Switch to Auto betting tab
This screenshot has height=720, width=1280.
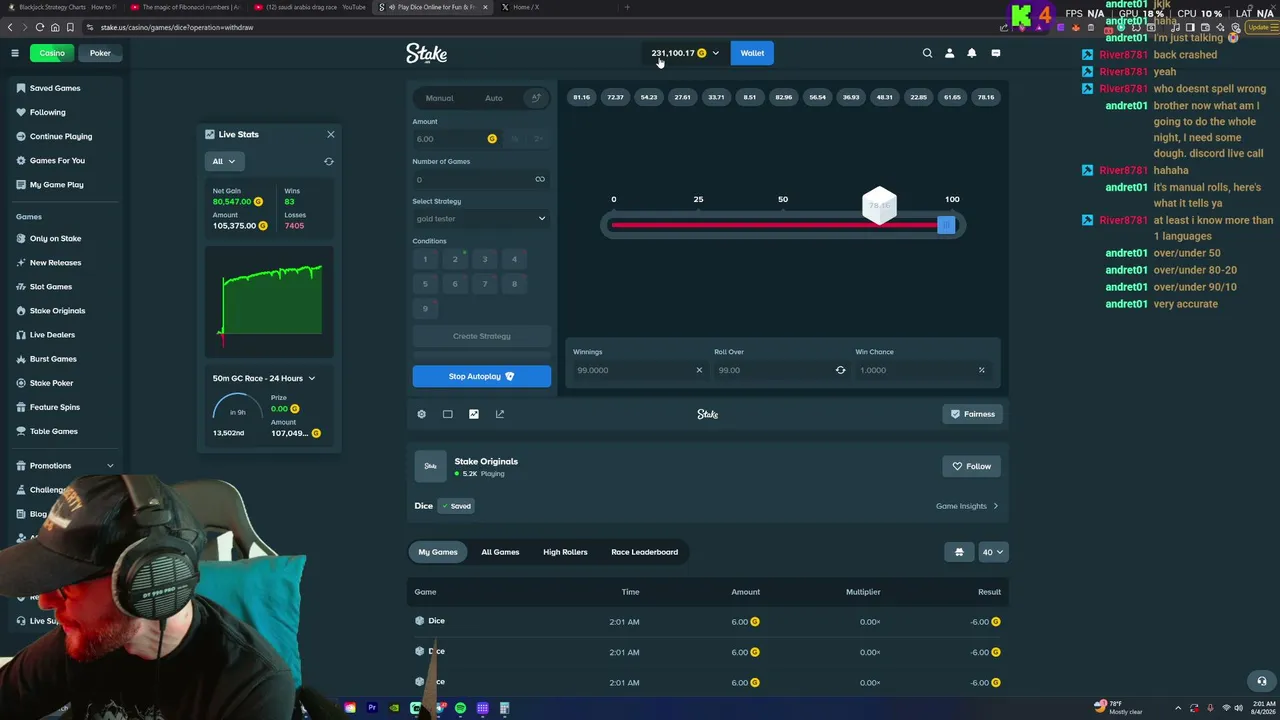coord(494,98)
